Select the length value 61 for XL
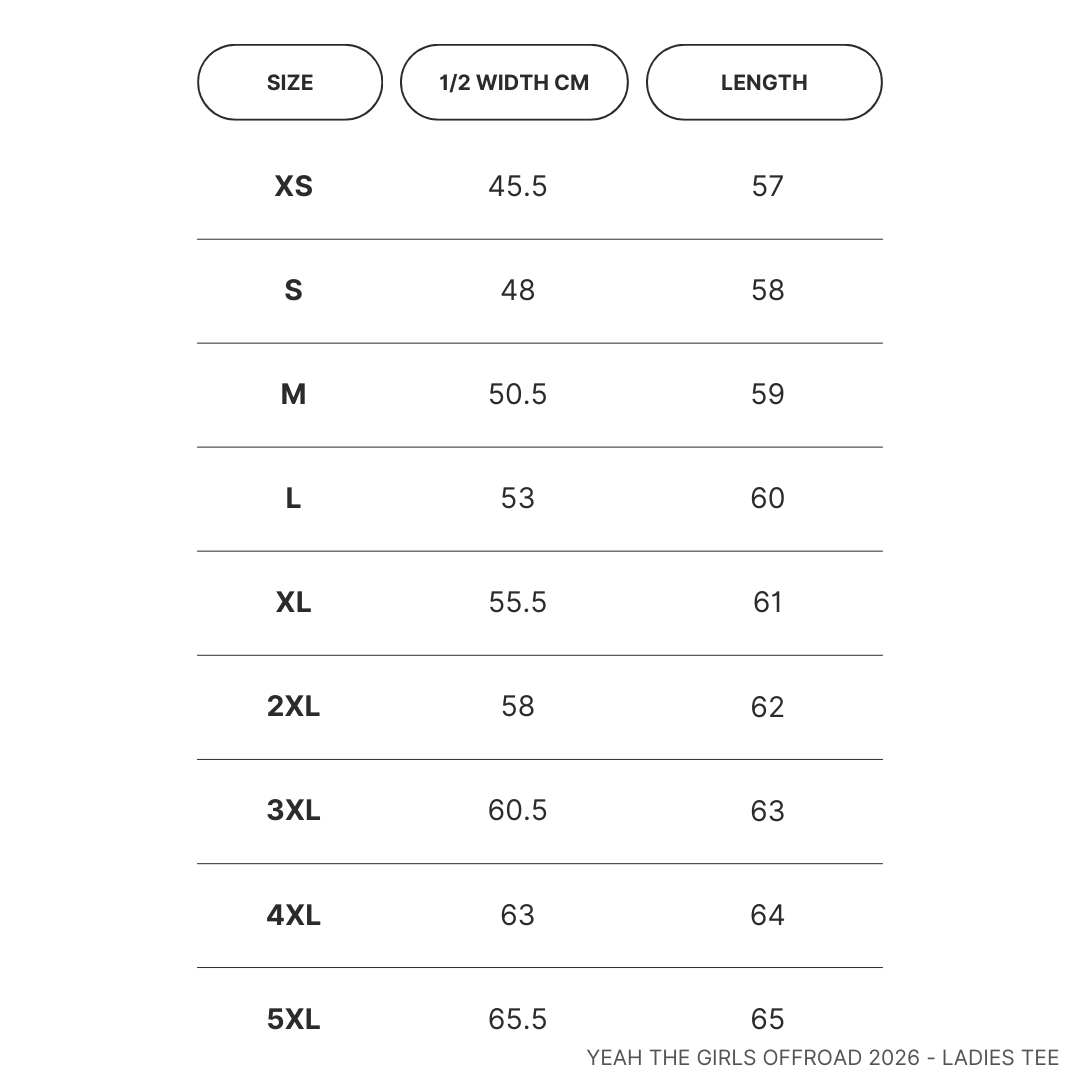This screenshot has width=1080, height=1080. click(x=767, y=602)
